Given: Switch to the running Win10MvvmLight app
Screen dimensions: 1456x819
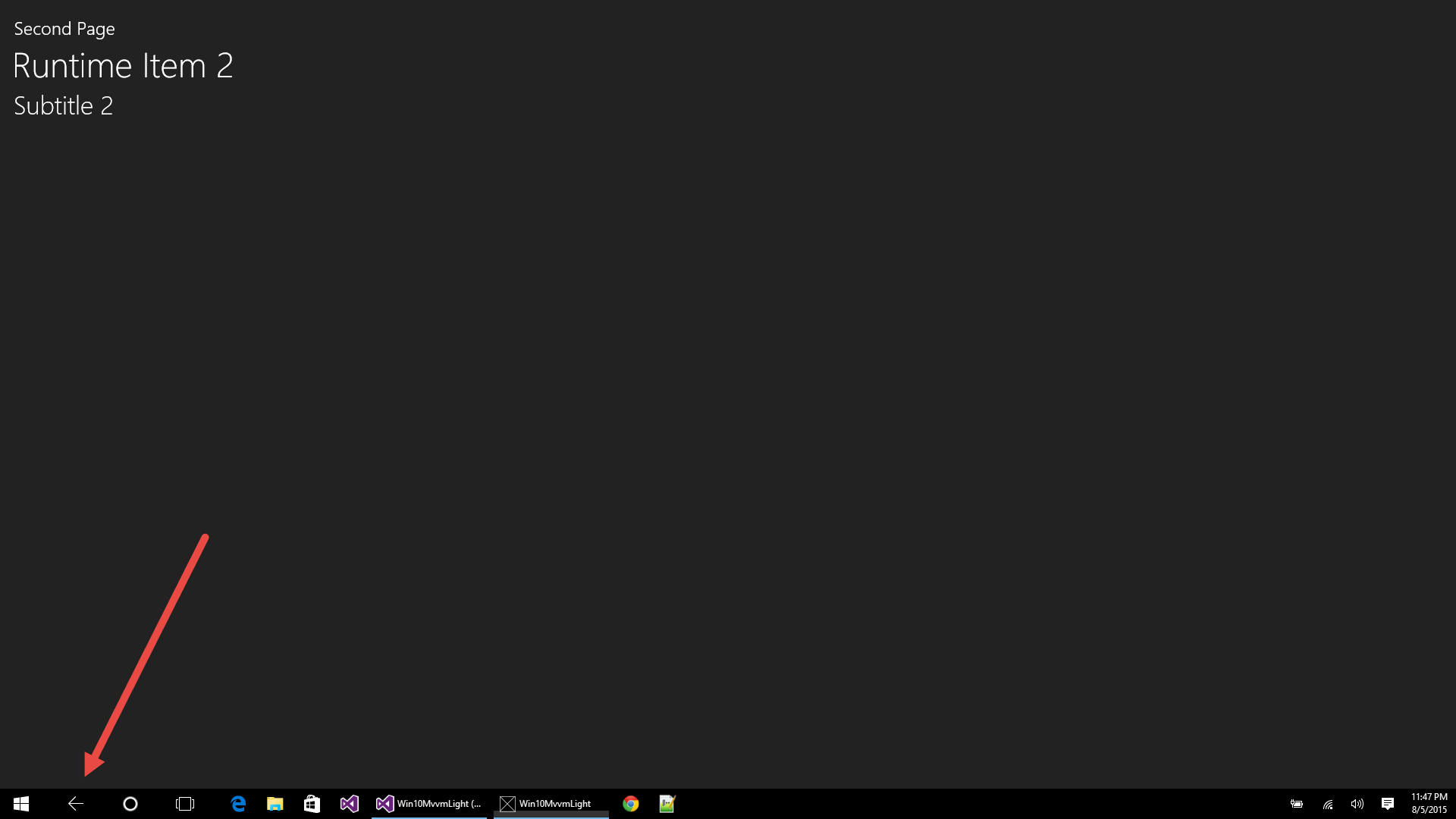Looking at the screenshot, I should point(550,803).
